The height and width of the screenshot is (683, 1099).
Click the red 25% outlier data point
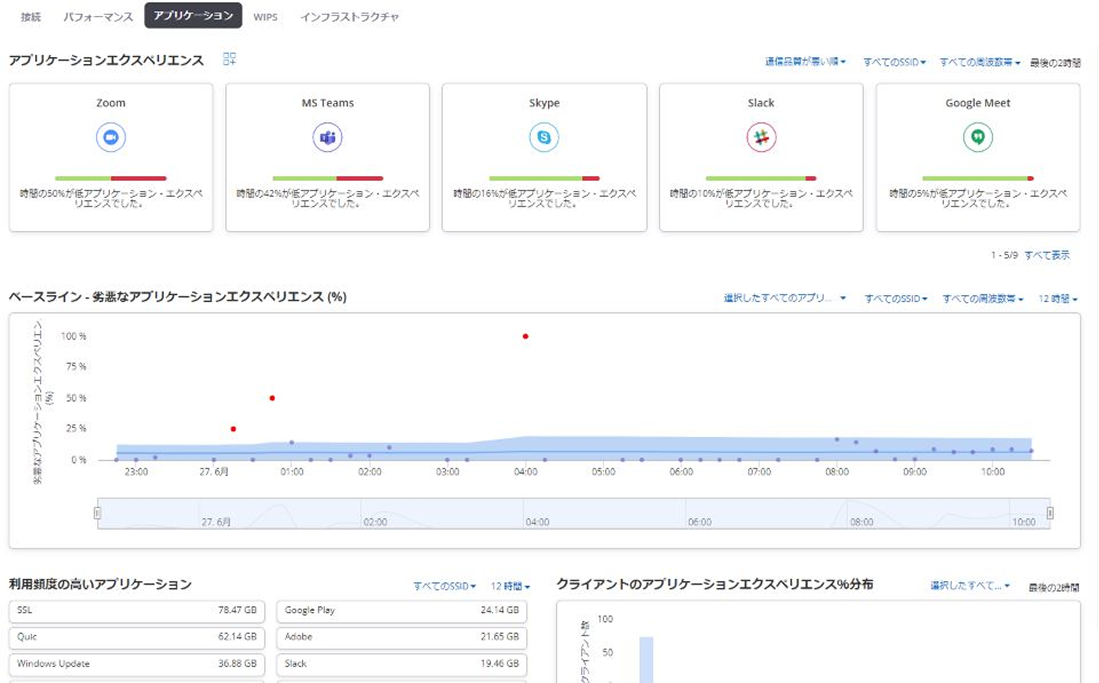[233, 429]
